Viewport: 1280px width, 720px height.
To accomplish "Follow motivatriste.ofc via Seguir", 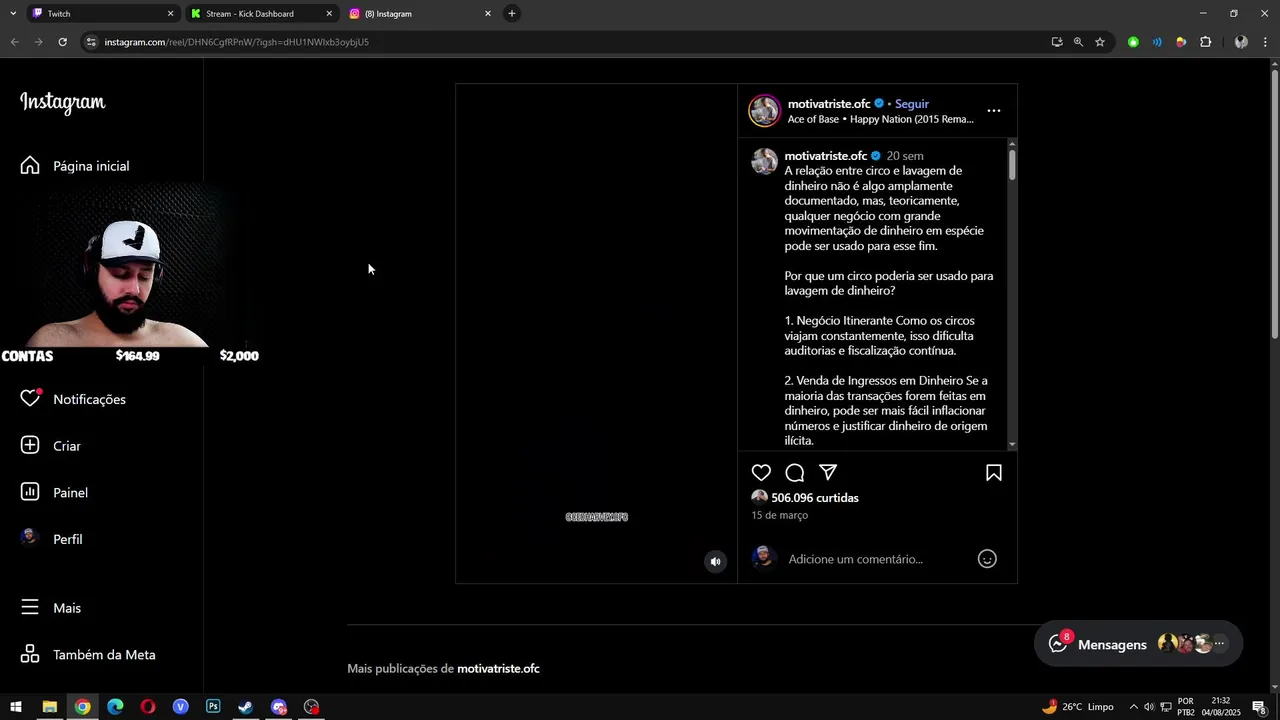I will (912, 104).
